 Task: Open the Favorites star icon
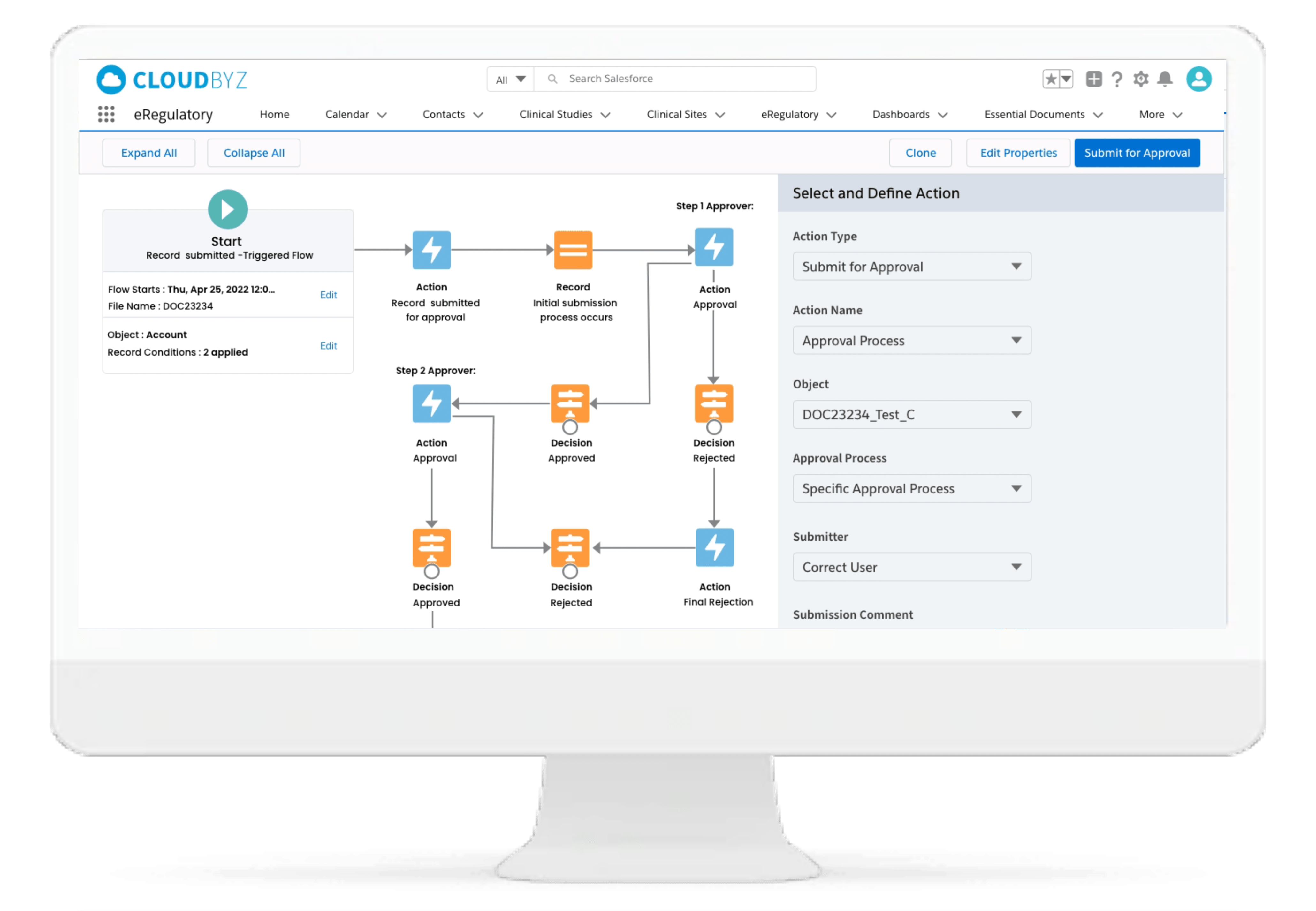(x=1051, y=79)
